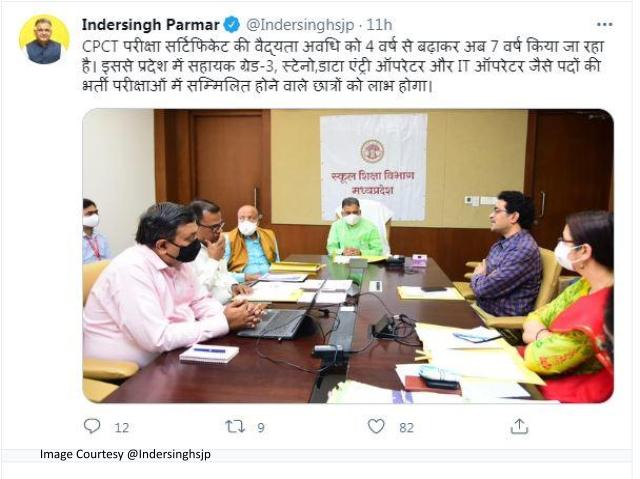This screenshot has width=640, height=479.
Task: Open the tweet via its 11h timestamp
Action: (x=379, y=25)
